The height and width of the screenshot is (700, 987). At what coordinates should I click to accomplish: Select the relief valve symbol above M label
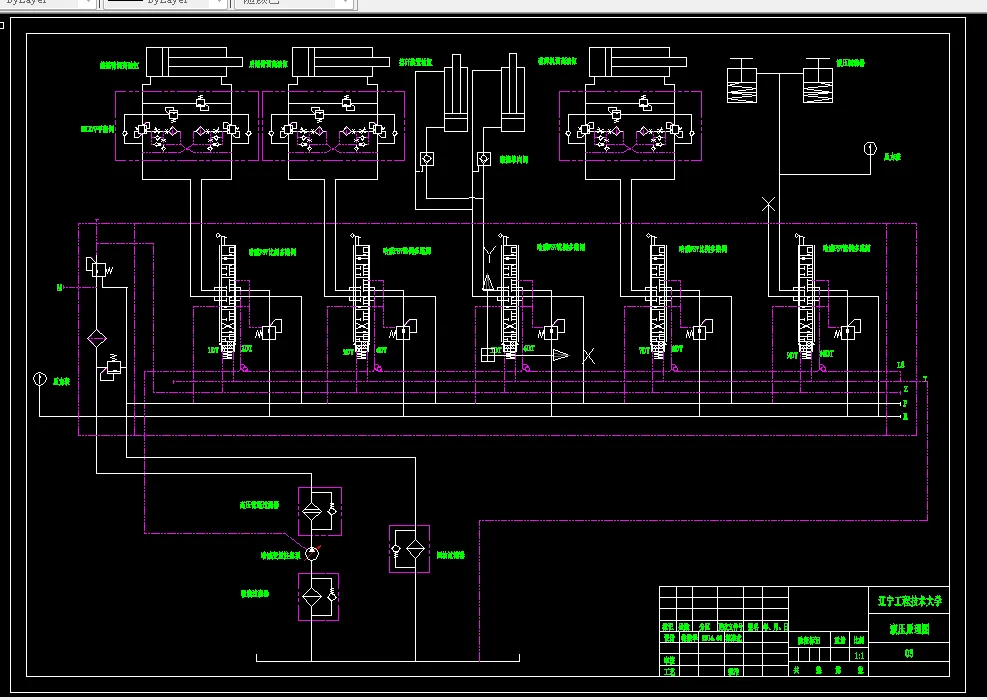click(99, 268)
